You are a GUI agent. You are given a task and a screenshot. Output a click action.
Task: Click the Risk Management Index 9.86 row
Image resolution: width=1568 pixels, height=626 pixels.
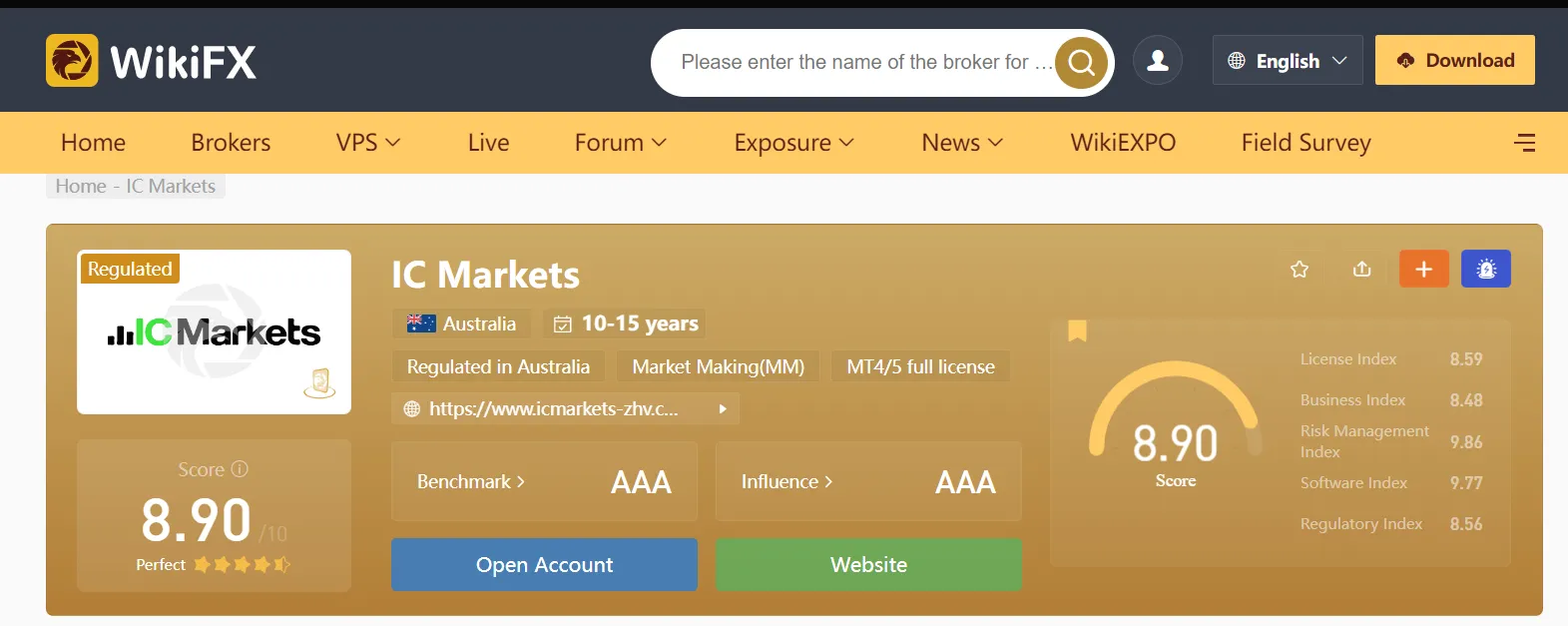[x=1391, y=441]
